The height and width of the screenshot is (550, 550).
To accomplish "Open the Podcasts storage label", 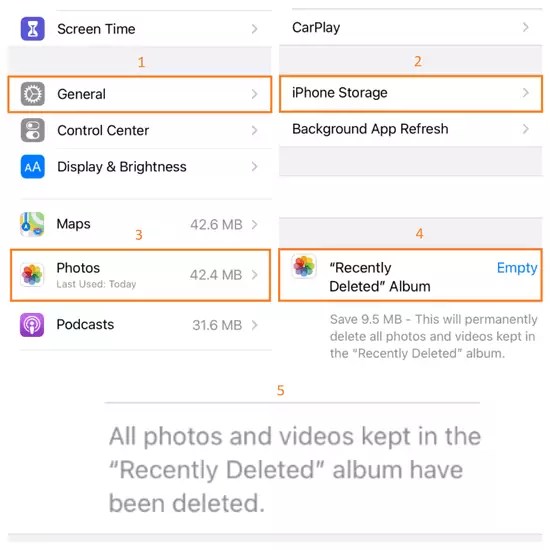I will [x=85, y=324].
